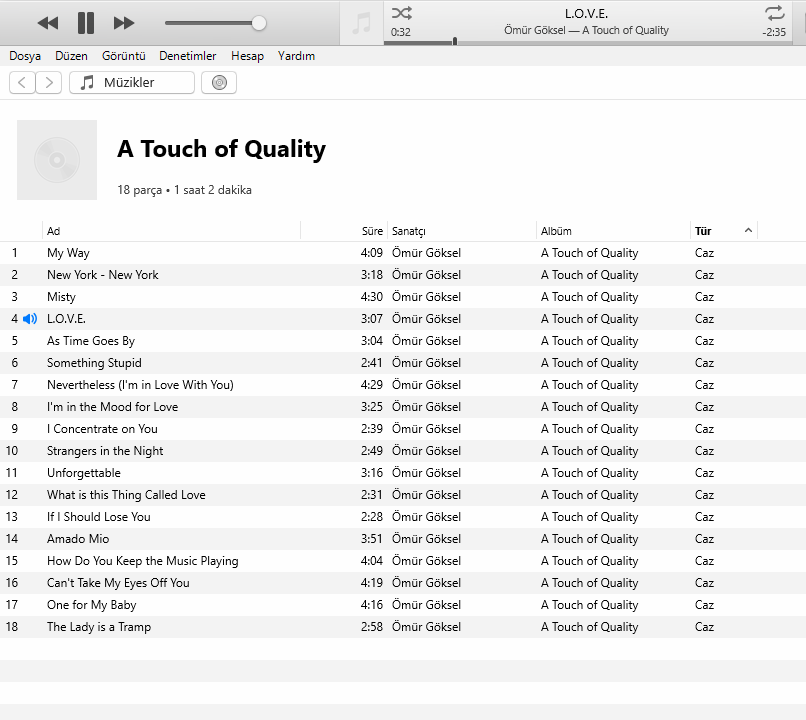This screenshot has width=806, height=720.
Task: Select As Time Goes By
Action: coord(91,341)
